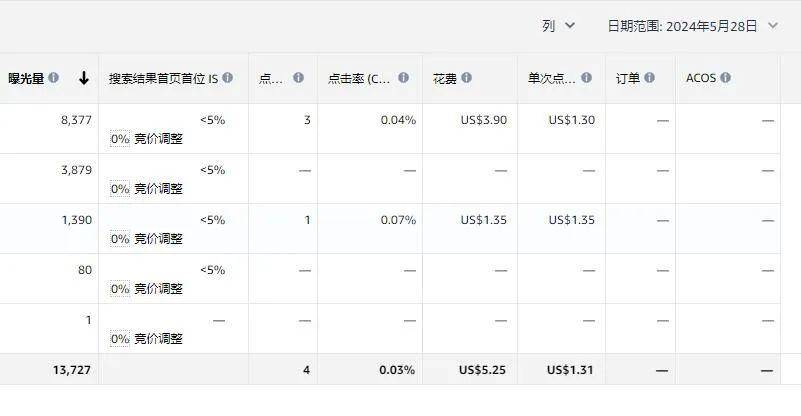The height and width of the screenshot is (416, 801).
Task: Click info icon in the 点击量 column header
Action: (297, 78)
